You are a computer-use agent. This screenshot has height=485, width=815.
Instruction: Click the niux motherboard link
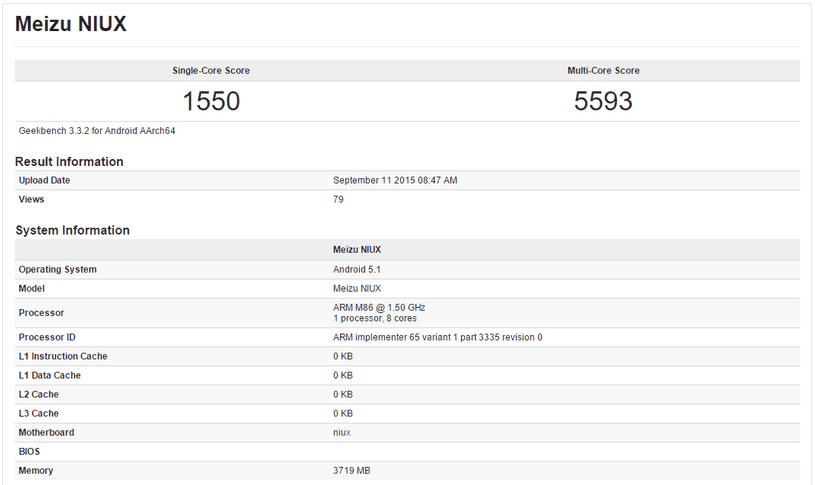[x=342, y=432]
